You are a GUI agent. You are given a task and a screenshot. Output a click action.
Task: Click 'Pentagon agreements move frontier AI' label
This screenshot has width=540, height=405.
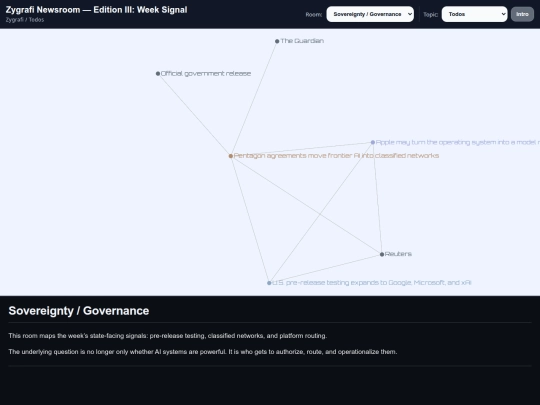[336, 156]
